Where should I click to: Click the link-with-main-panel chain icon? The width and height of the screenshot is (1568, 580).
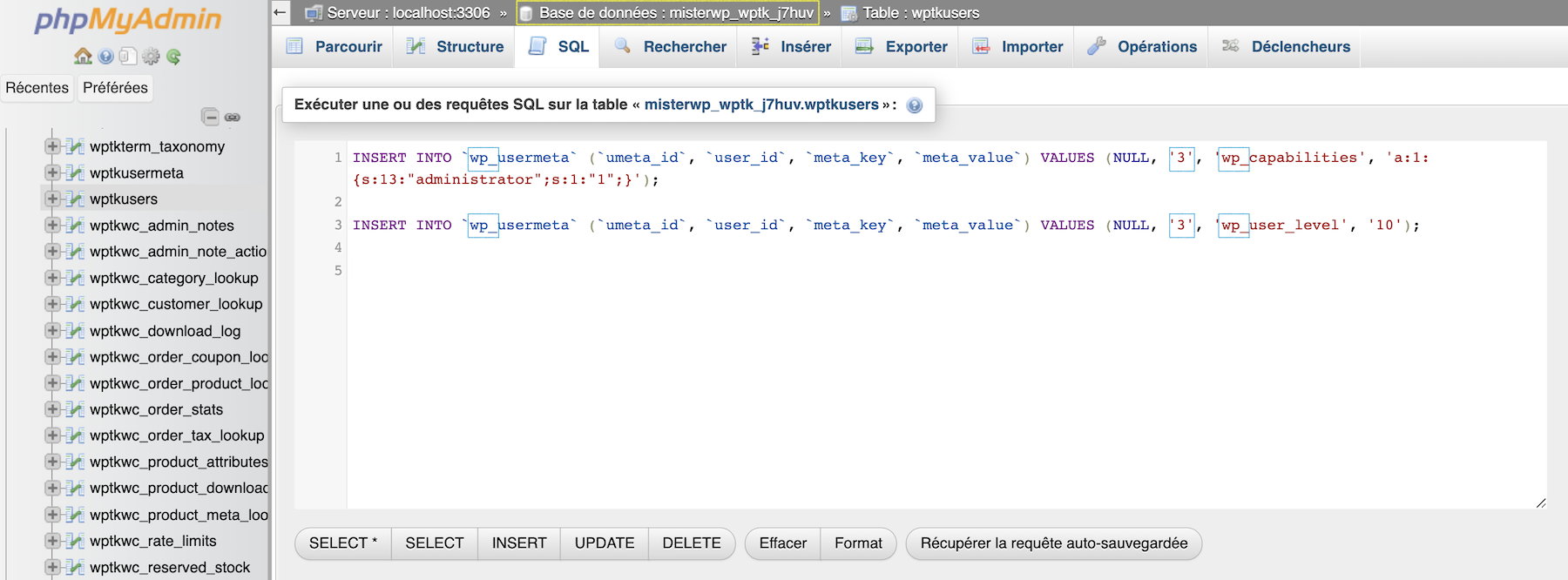[x=233, y=117]
